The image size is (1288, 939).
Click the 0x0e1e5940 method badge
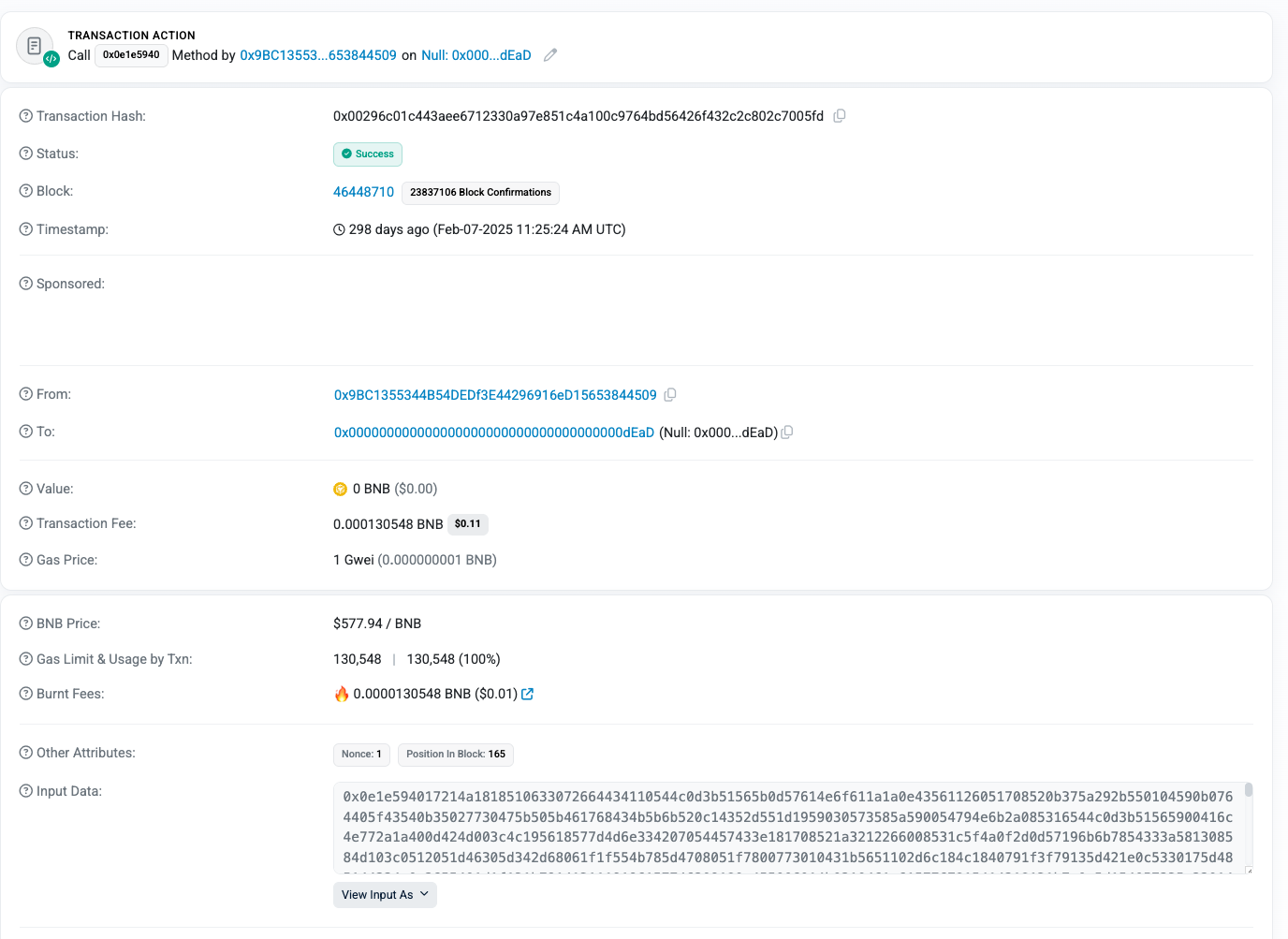[130, 55]
